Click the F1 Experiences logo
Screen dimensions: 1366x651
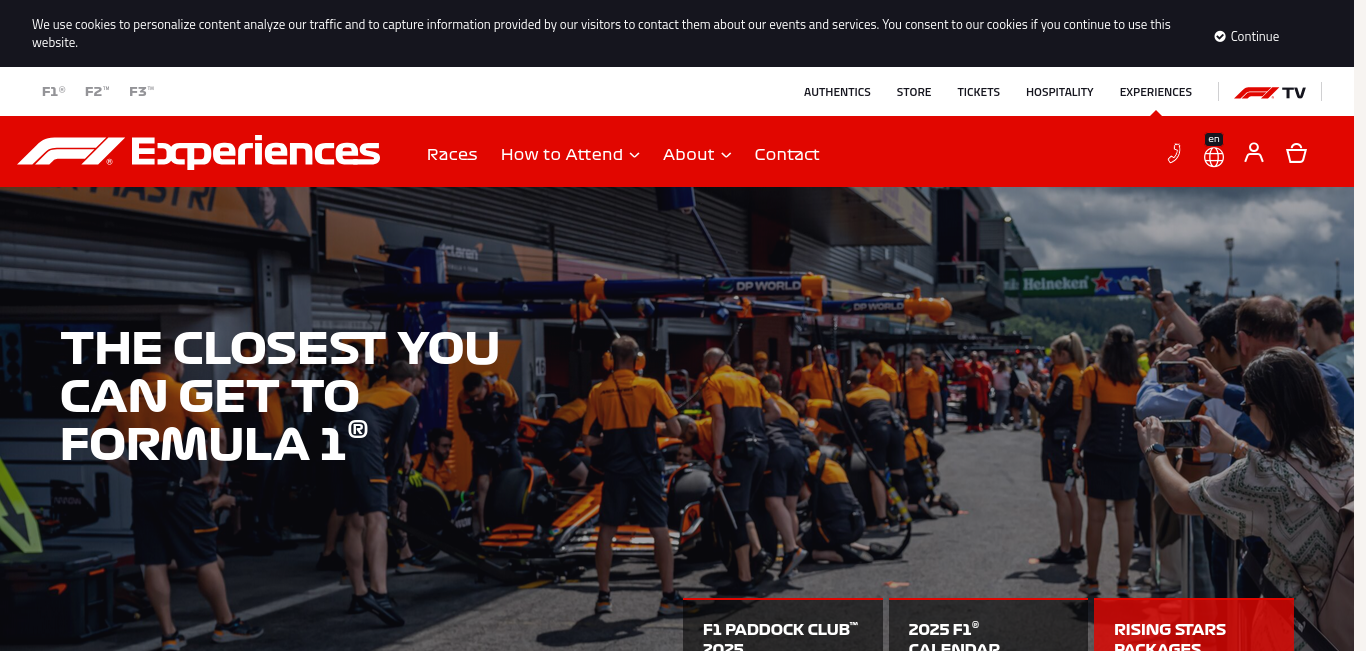199,152
